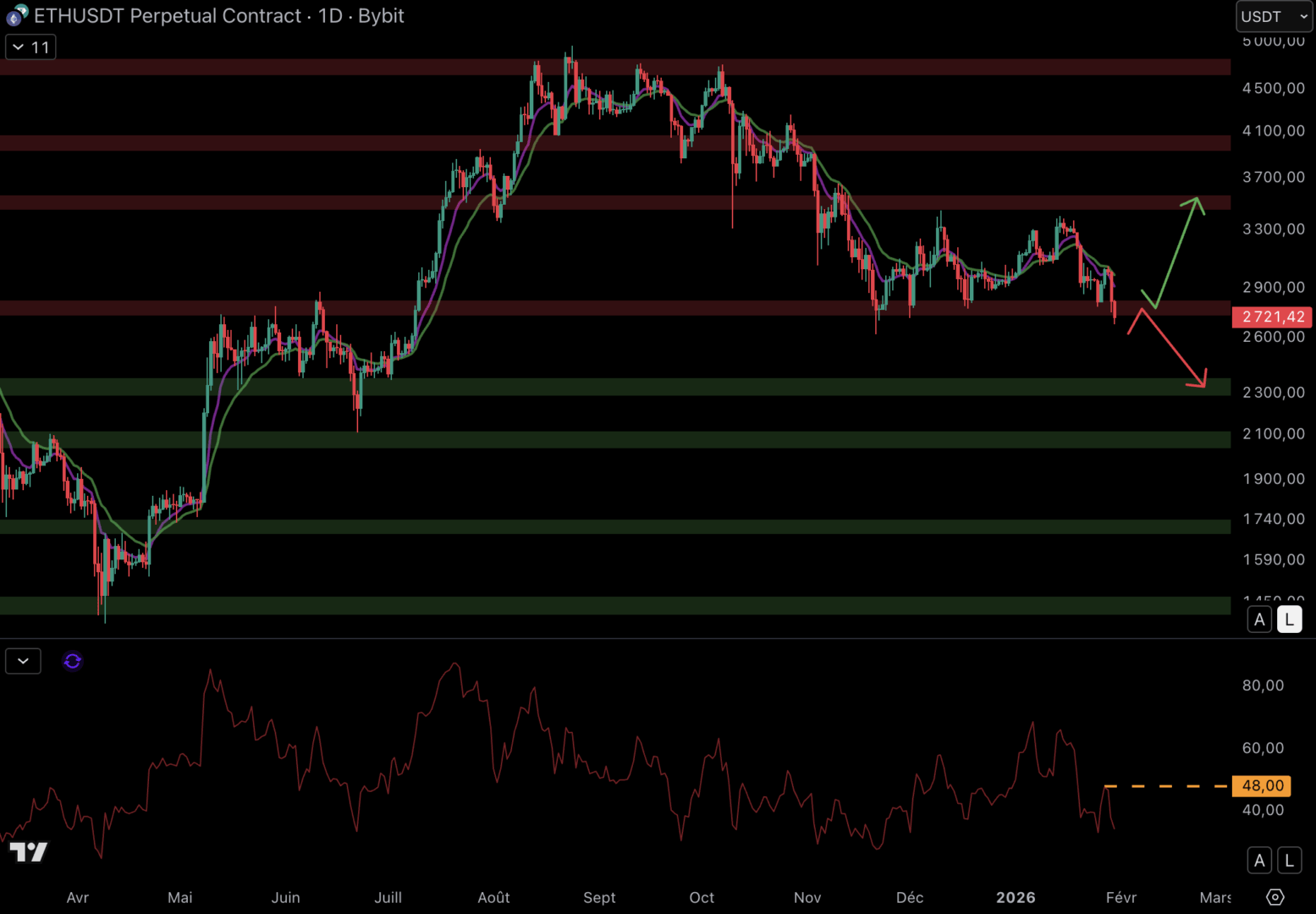Click the orange dashed 48,00 horizontal line

click(x=1168, y=786)
